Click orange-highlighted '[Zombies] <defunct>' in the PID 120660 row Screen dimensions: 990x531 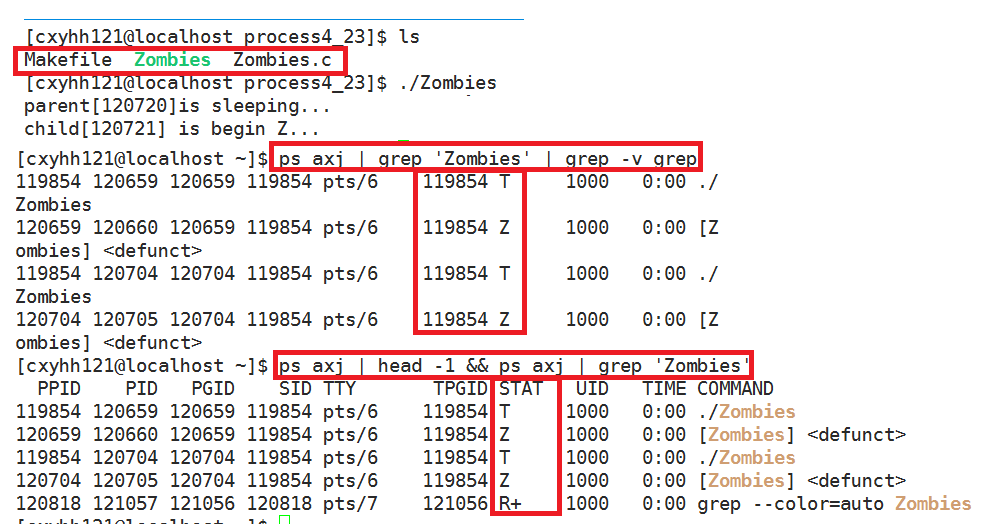[802, 434]
